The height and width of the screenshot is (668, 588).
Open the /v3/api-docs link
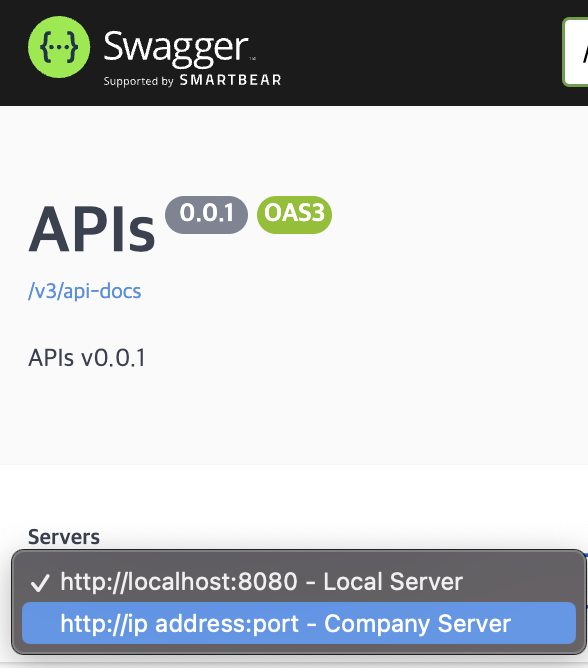tap(84, 291)
